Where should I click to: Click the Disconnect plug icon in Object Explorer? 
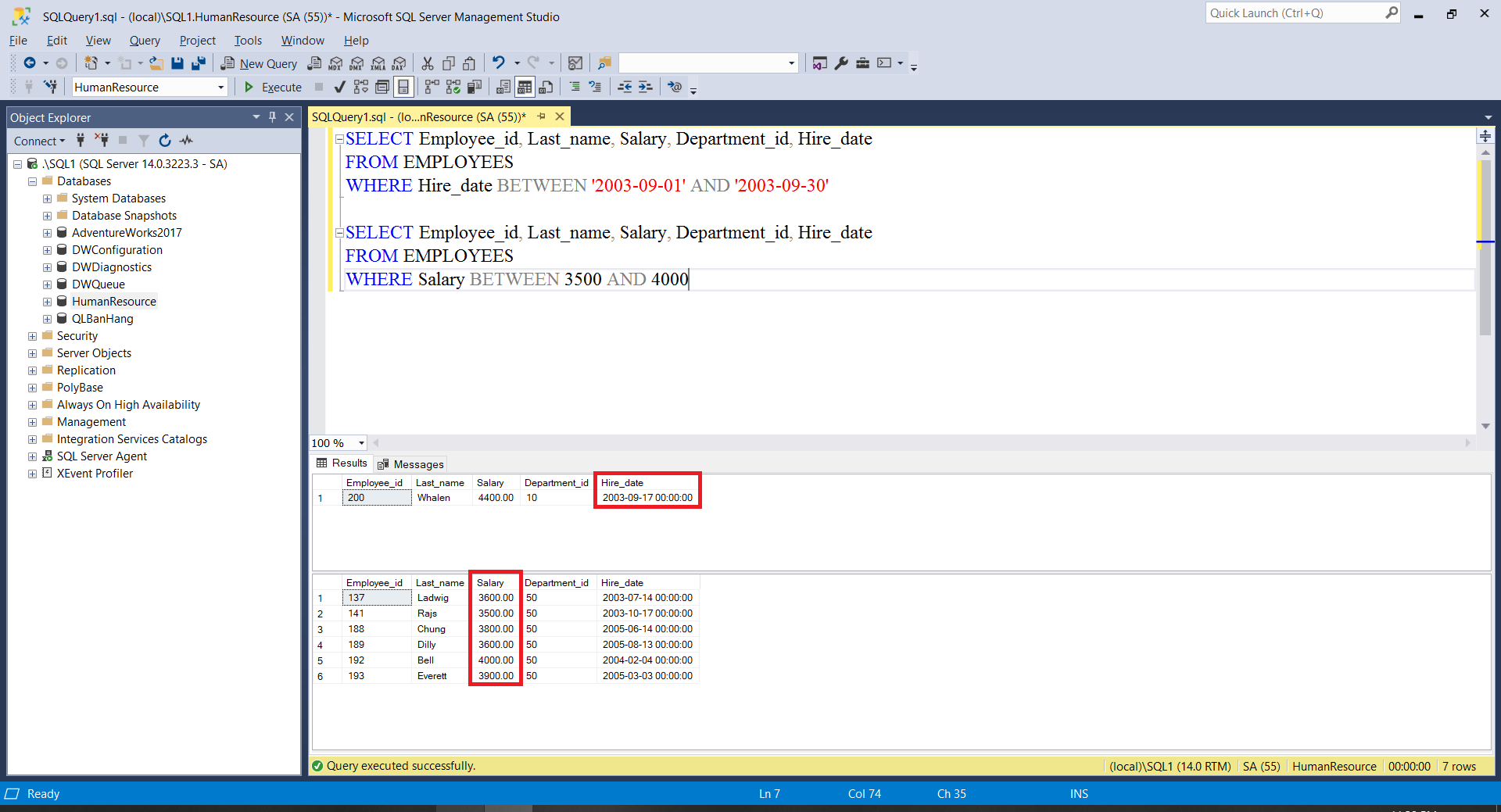tap(102, 141)
